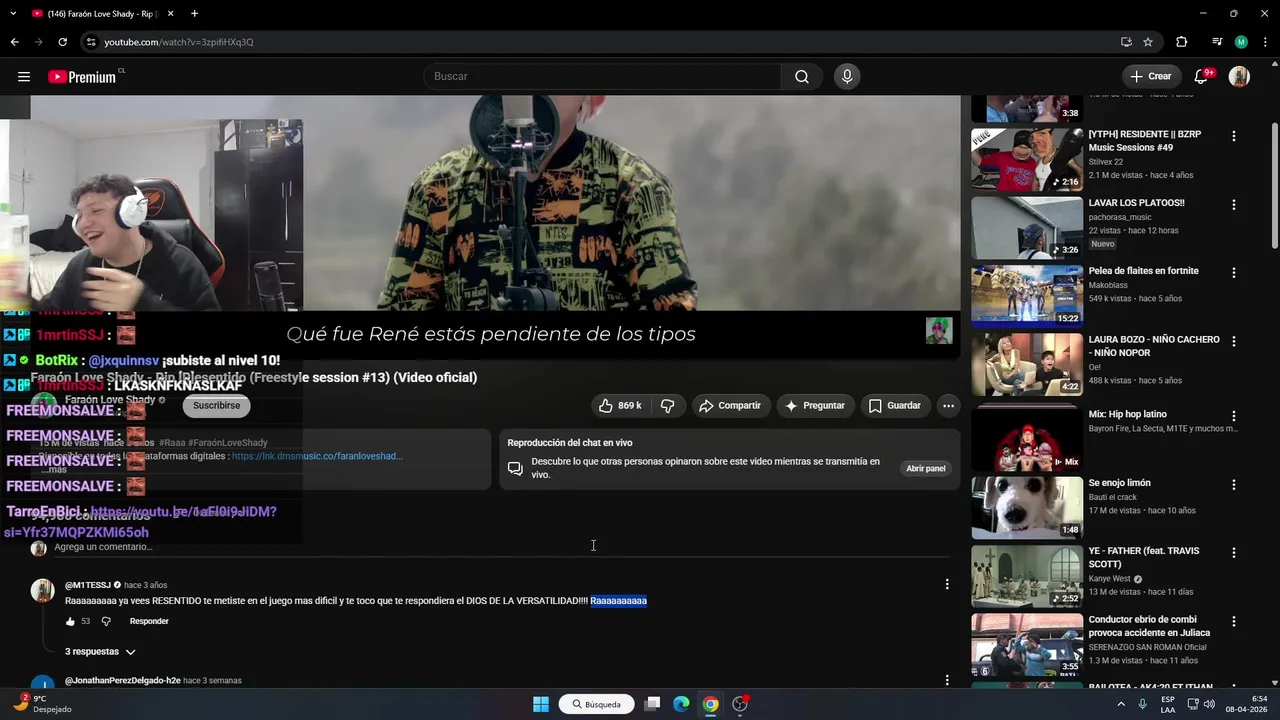Click Pelea de flaites en fortnite title
1280x720 pixels.
[1143, 271]
